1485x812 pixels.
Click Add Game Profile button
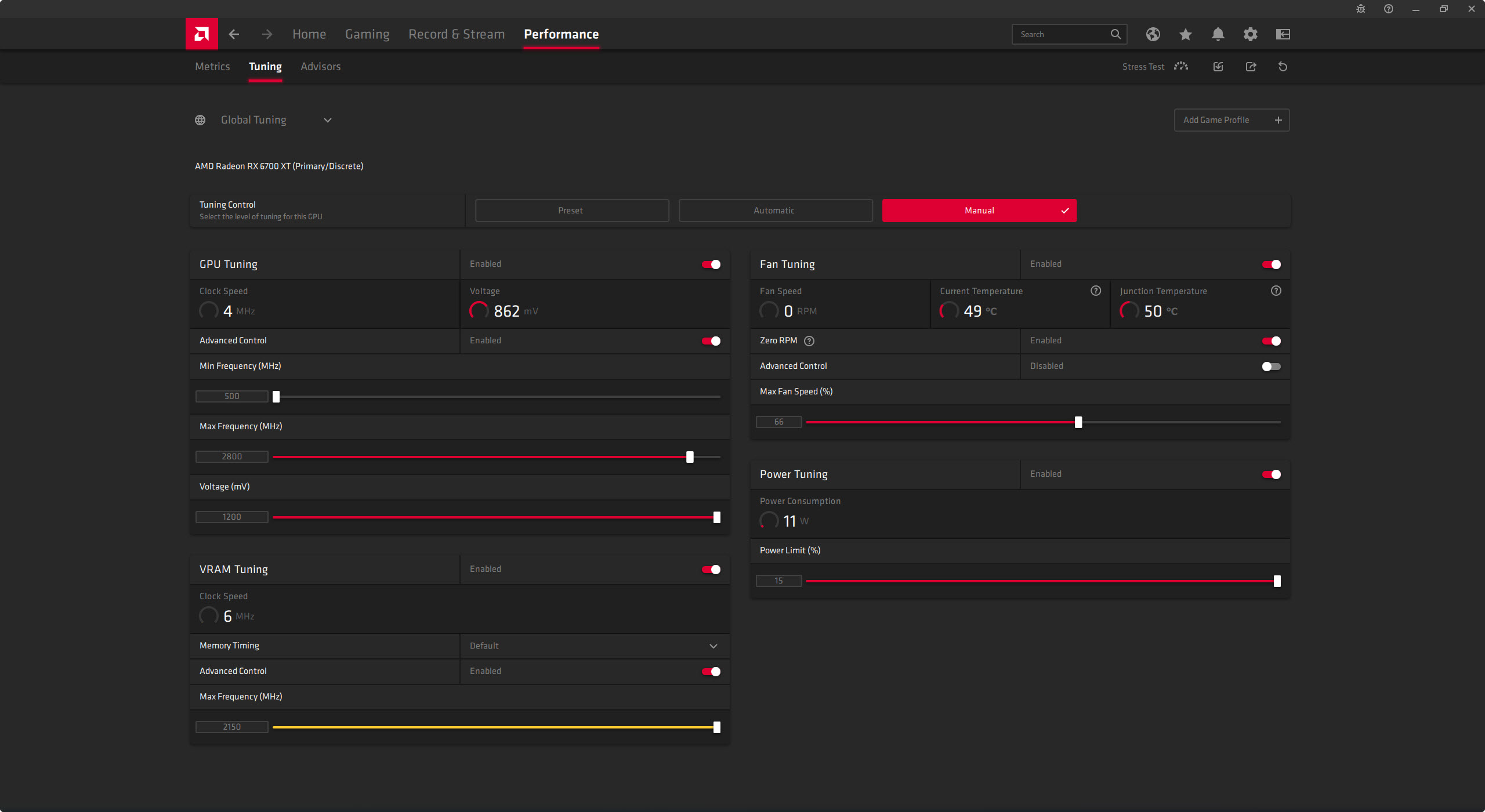click(x=1231, y=120)
